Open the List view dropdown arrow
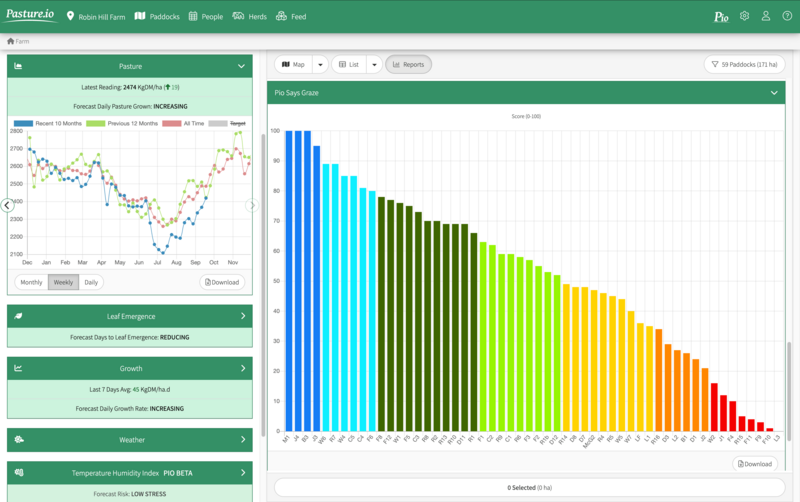 (374, 65)
